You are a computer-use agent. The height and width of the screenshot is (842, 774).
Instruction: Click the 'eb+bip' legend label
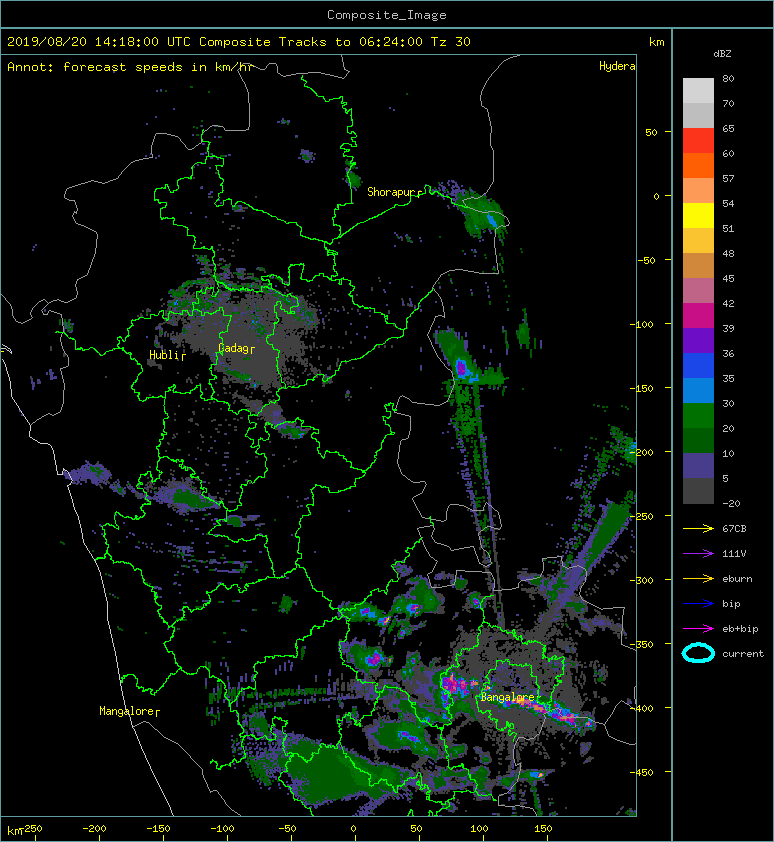740,629
